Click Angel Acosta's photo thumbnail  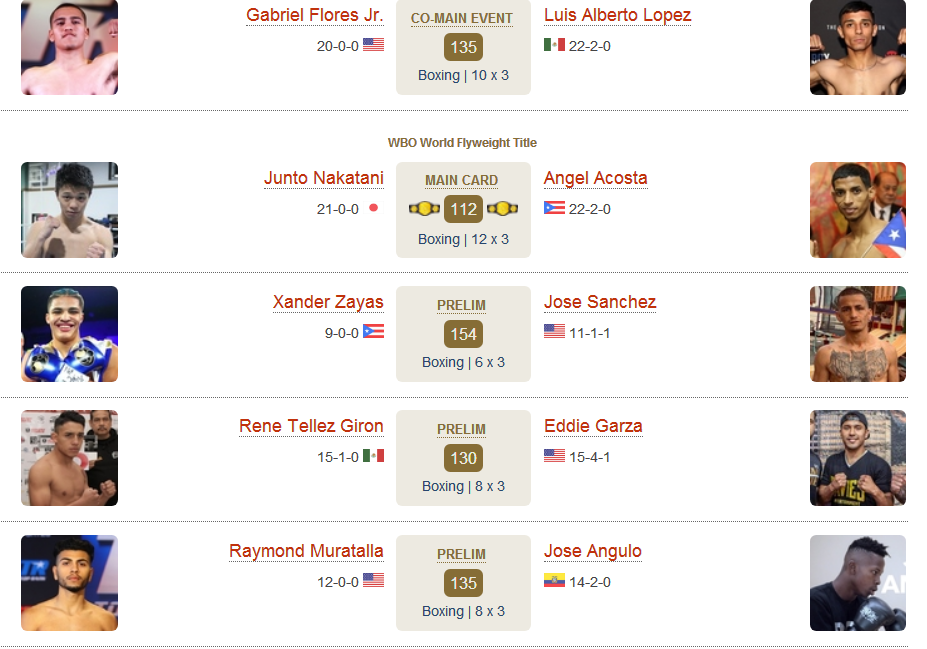click(x=858, y=210)
